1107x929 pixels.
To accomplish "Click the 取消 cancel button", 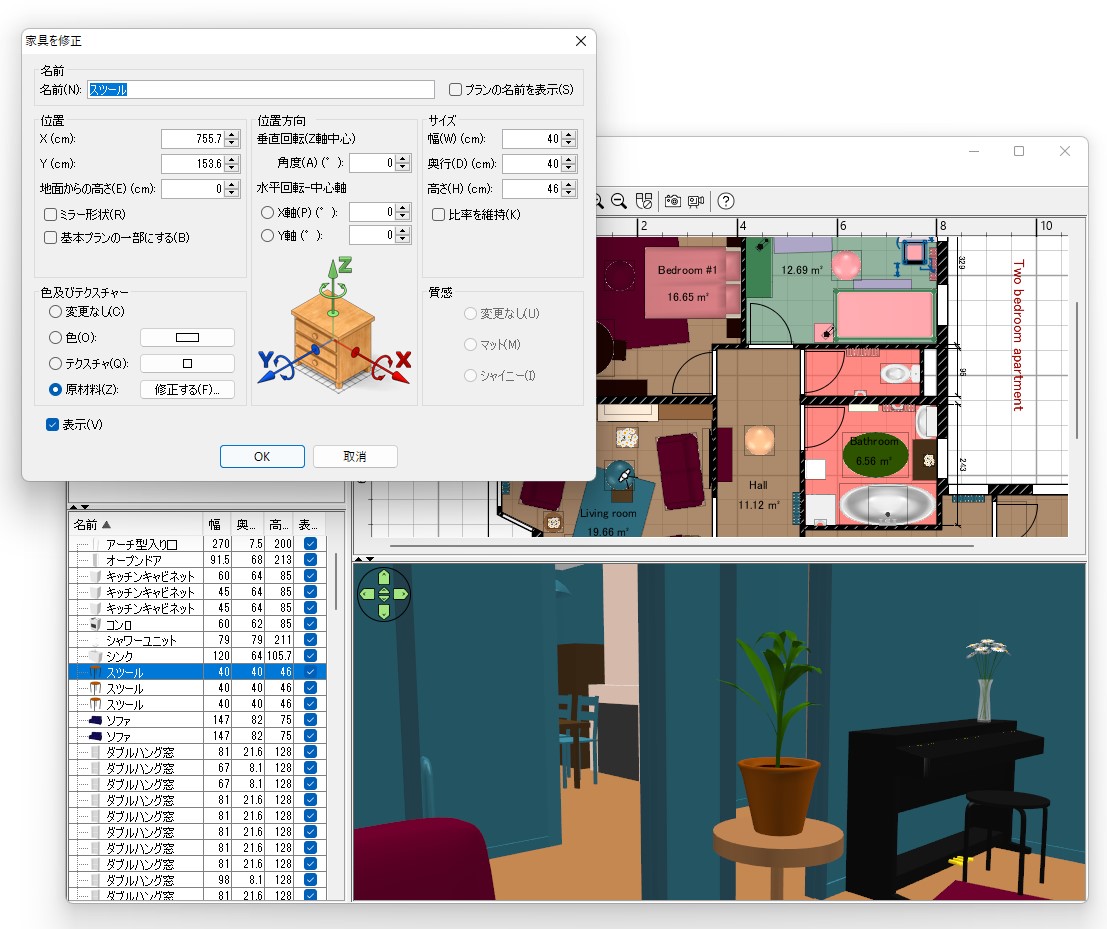I will coord(355,457).
